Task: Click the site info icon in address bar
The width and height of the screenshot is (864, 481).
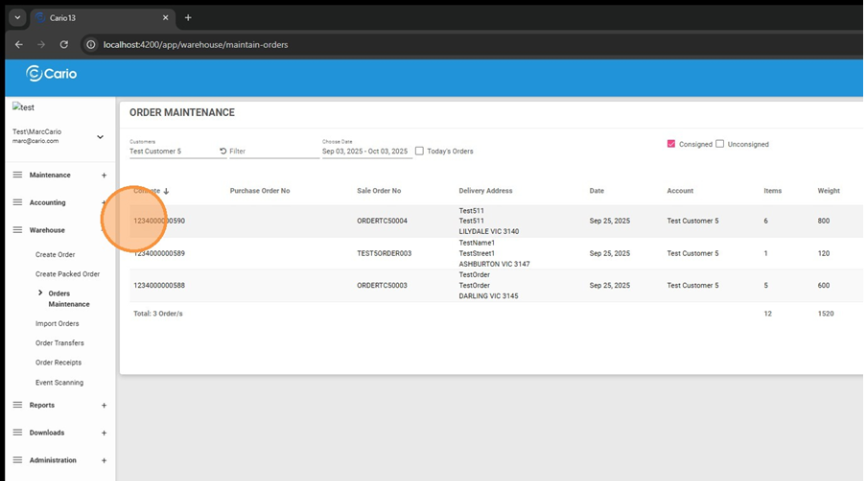Action: [x=90, y=44]
